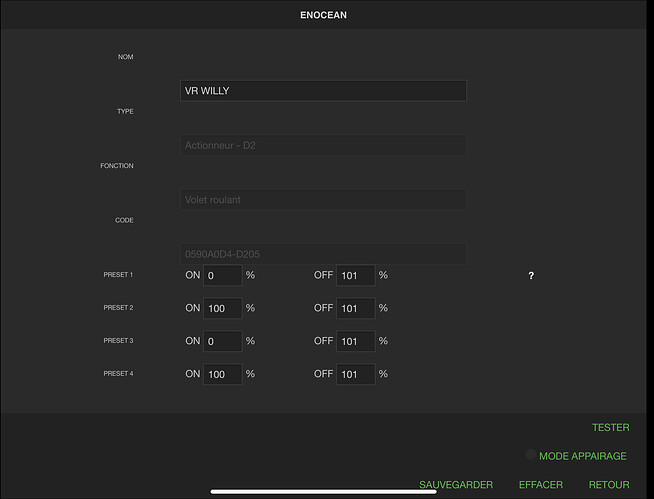This screenshot has height=499, width=654.
Task: Click the TESTER button
Action: coord(611,428)
